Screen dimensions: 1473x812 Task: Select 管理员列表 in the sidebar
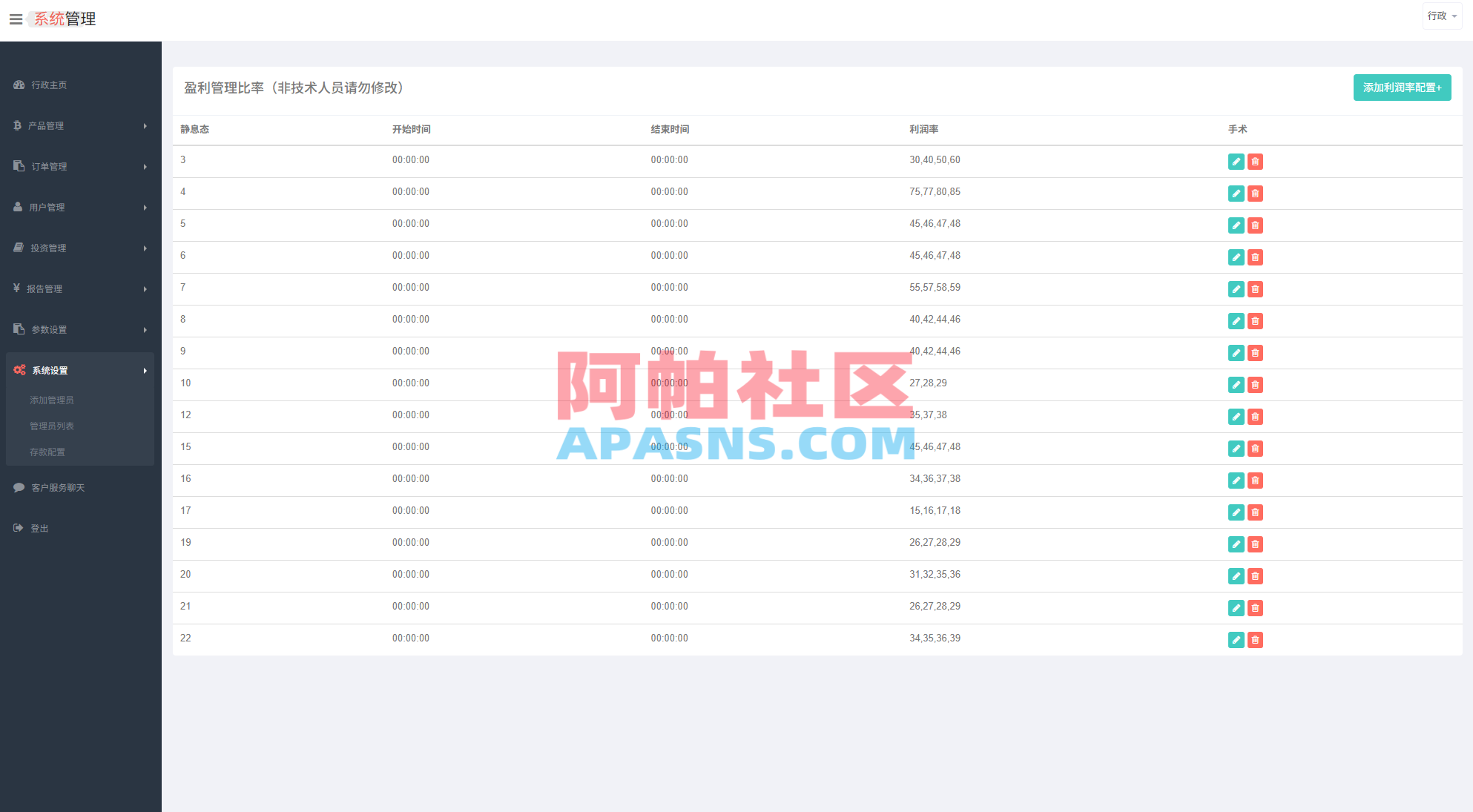point(50,426)
